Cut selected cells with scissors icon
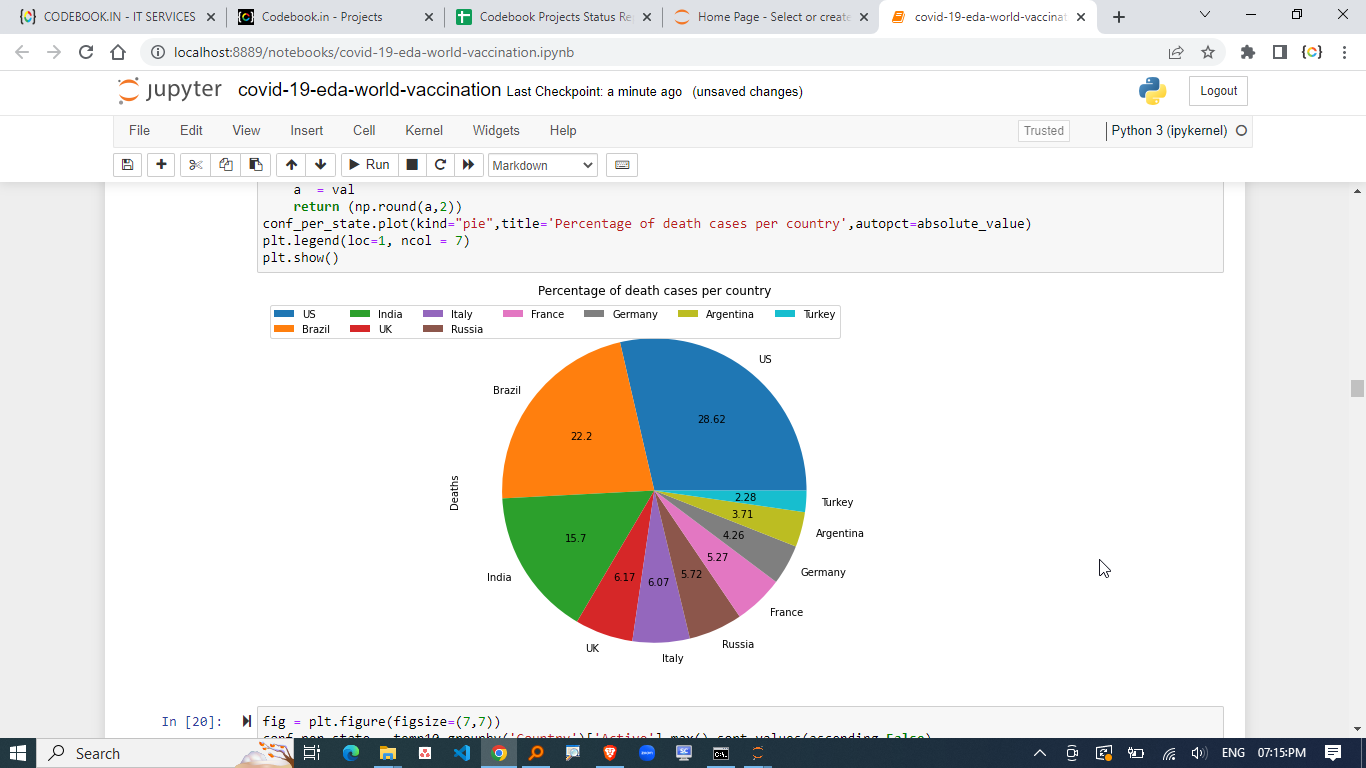Viewport: 1366px width, 768px height. click(195, 165)
